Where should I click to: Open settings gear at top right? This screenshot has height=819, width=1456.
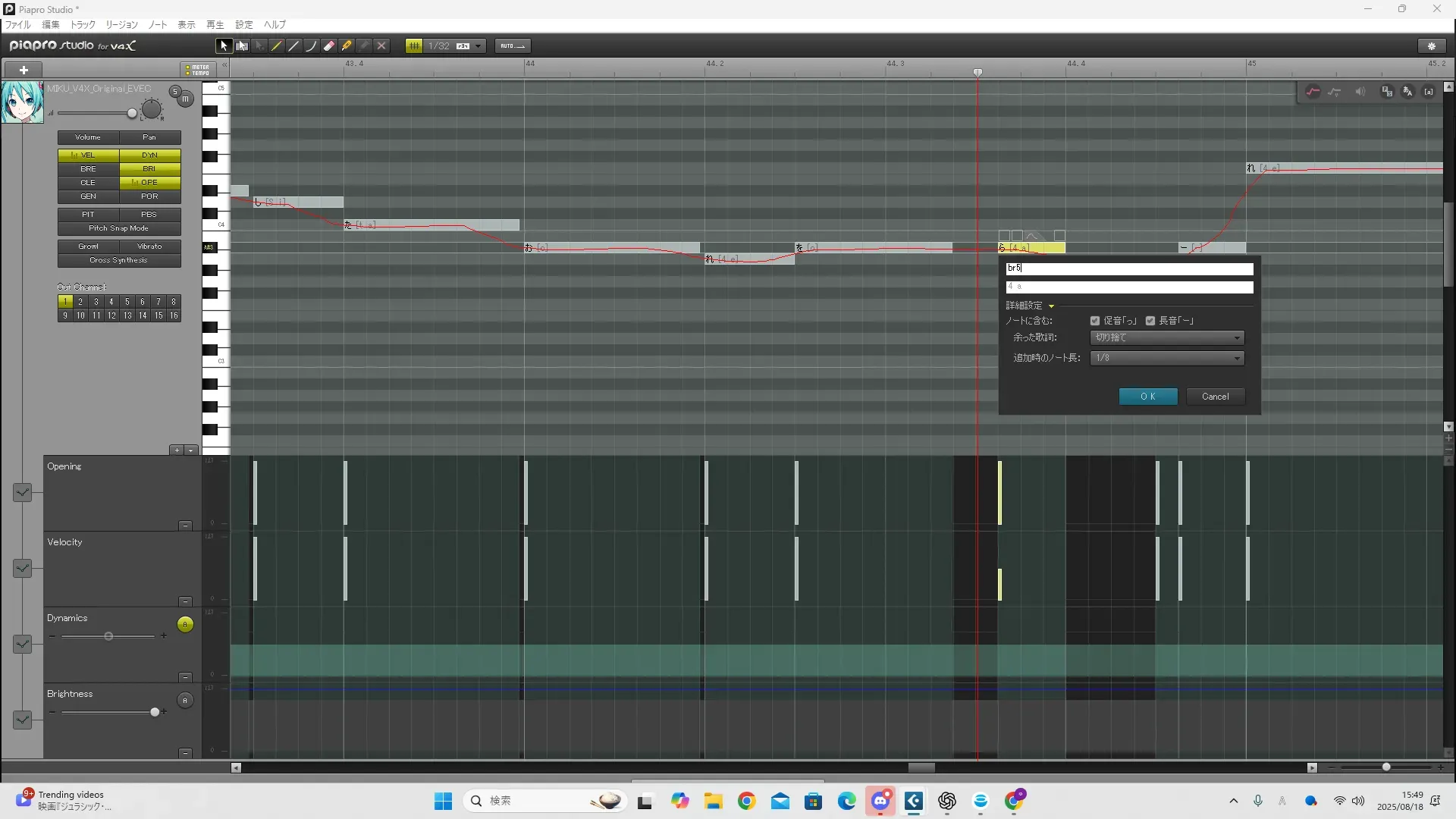(1432, 46)
